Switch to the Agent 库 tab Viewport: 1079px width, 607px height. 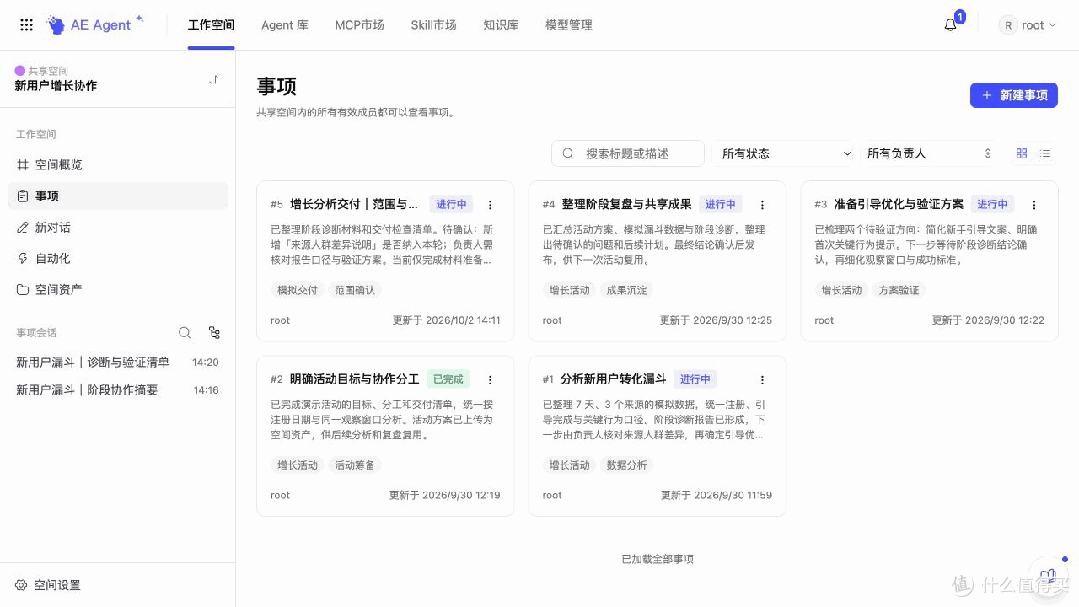click(285, 25)
